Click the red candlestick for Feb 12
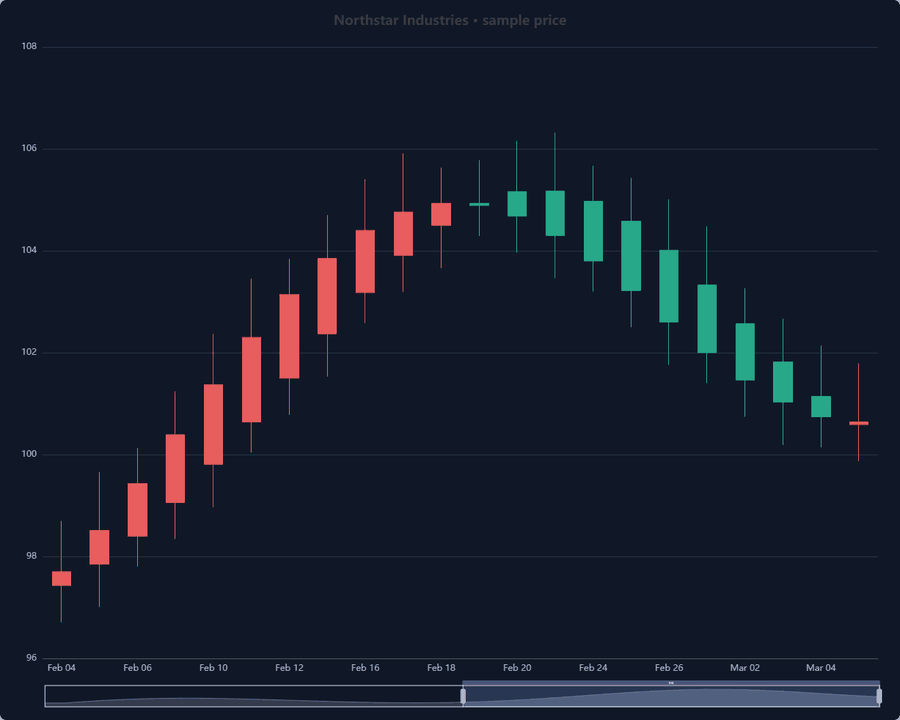 point(289,336)
